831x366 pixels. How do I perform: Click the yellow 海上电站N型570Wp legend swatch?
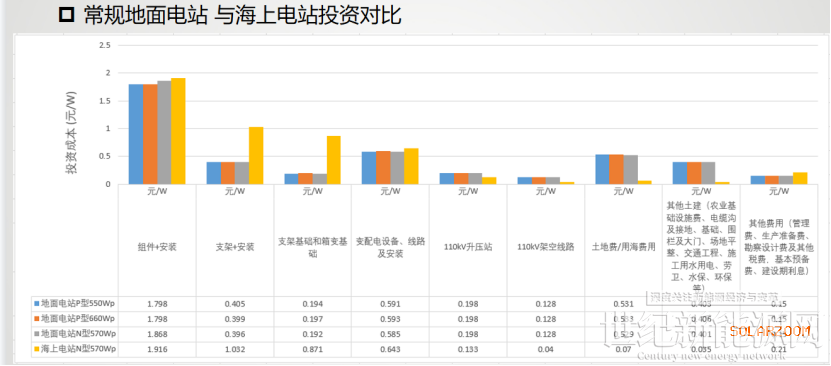[x=37, y=349]
